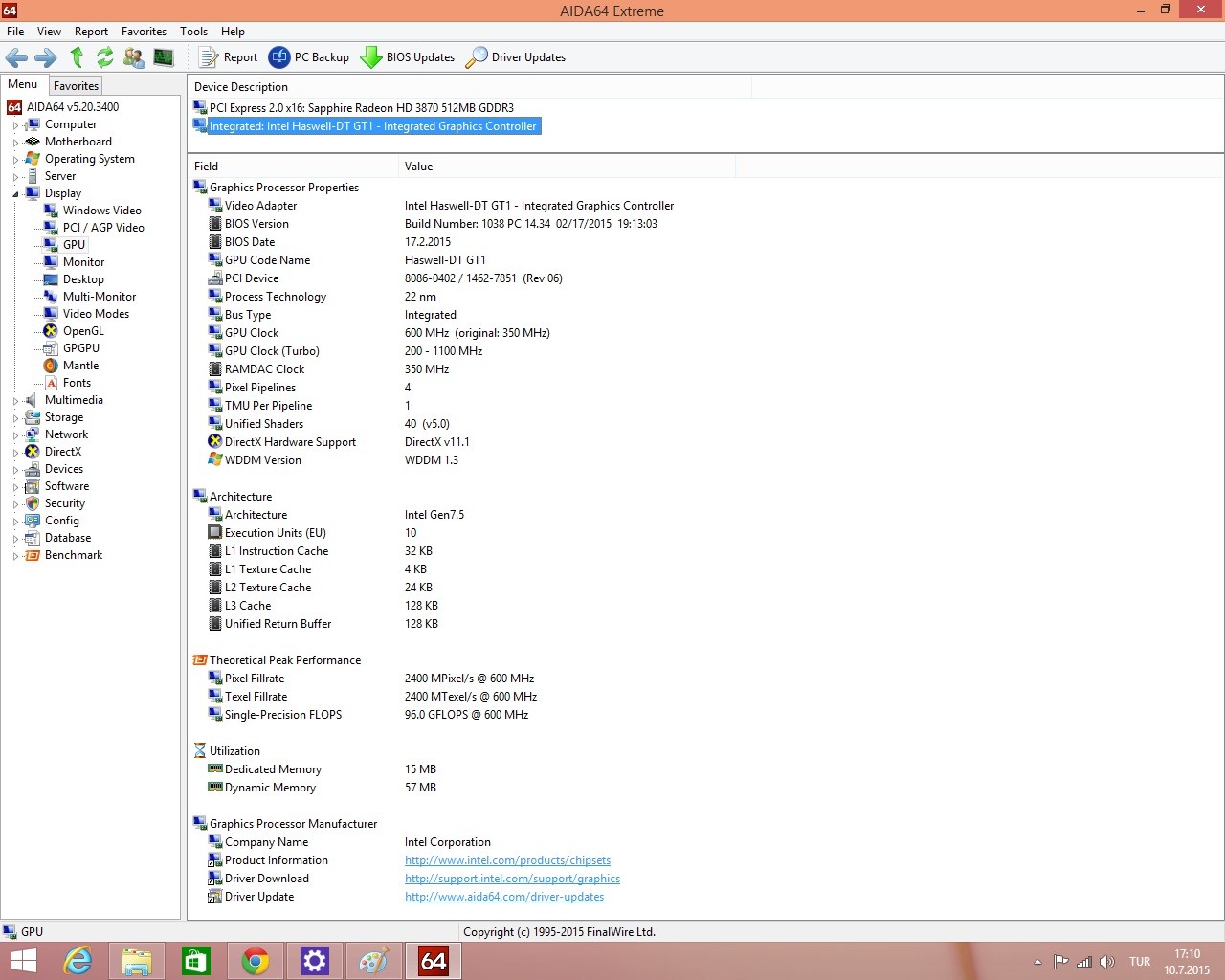Click the Windows Start button
This screenshot has height=980, width=1225.
point(24,961)
